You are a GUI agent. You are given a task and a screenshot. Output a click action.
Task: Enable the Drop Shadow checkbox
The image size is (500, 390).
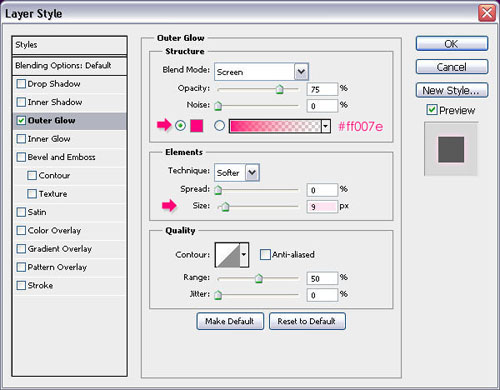pos(21,84)
